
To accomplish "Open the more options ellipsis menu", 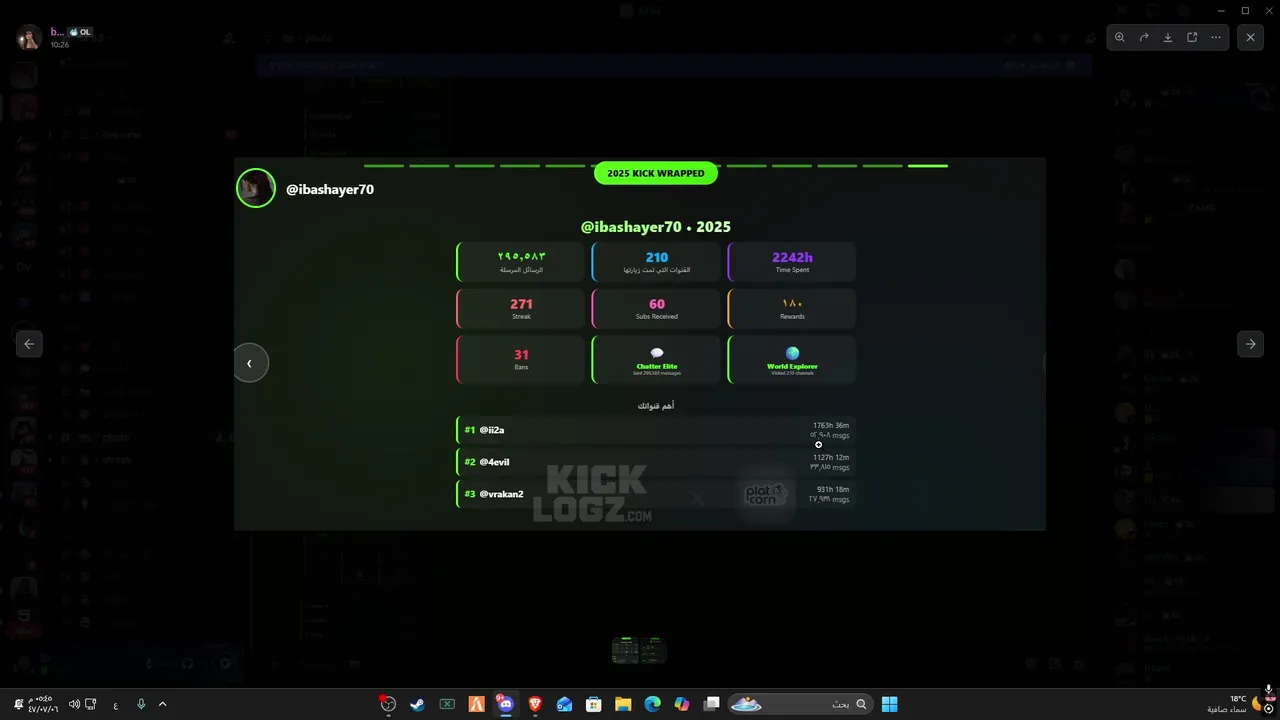I will pyautogui.click(x=1216, y=37).
